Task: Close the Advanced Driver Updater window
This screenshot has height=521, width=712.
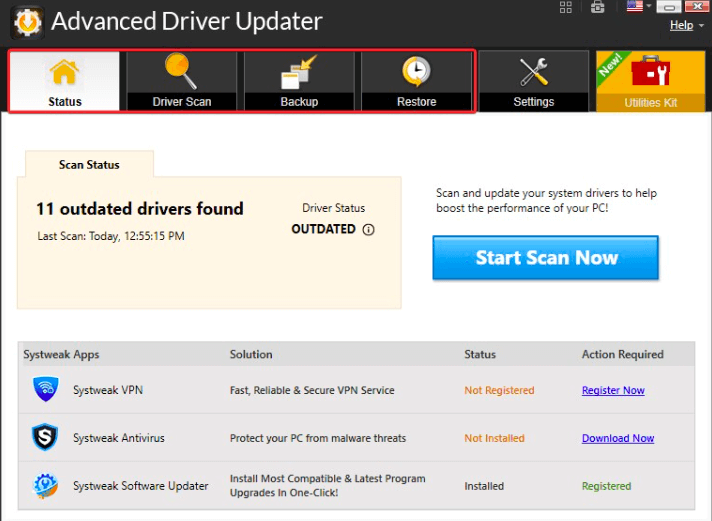Action: pos(697,6)
